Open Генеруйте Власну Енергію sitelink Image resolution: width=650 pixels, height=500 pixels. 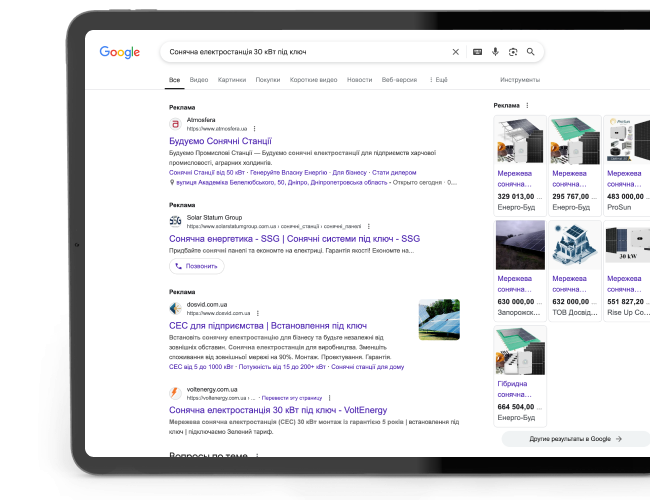pyautogui.click(x=289, y=172)
